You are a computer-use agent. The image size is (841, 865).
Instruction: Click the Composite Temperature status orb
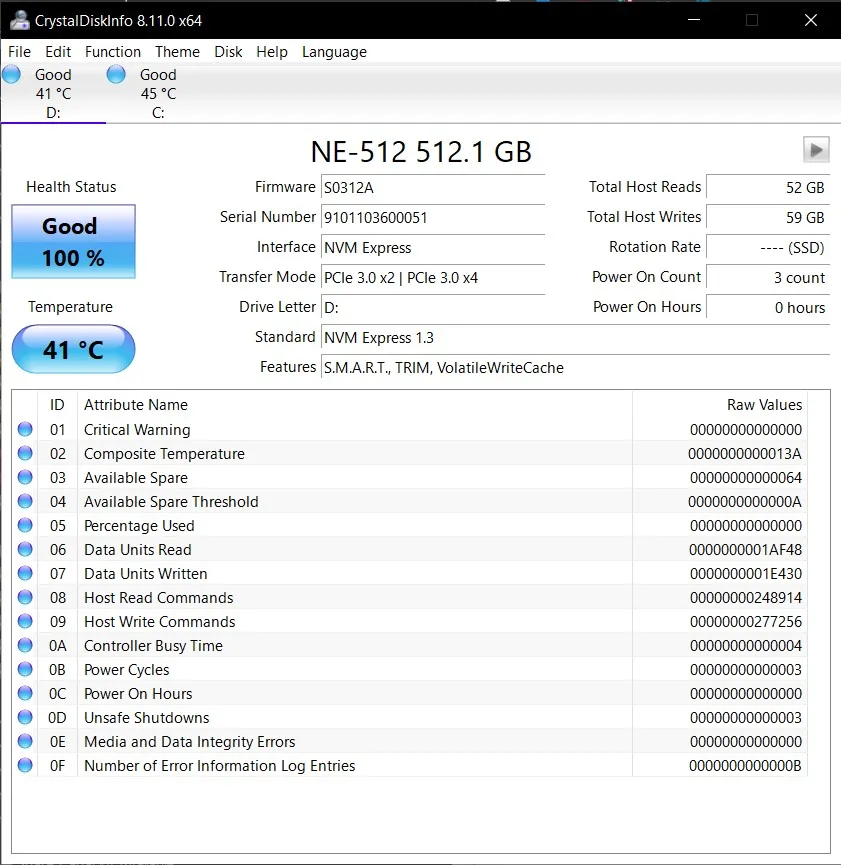coord(25,454)
